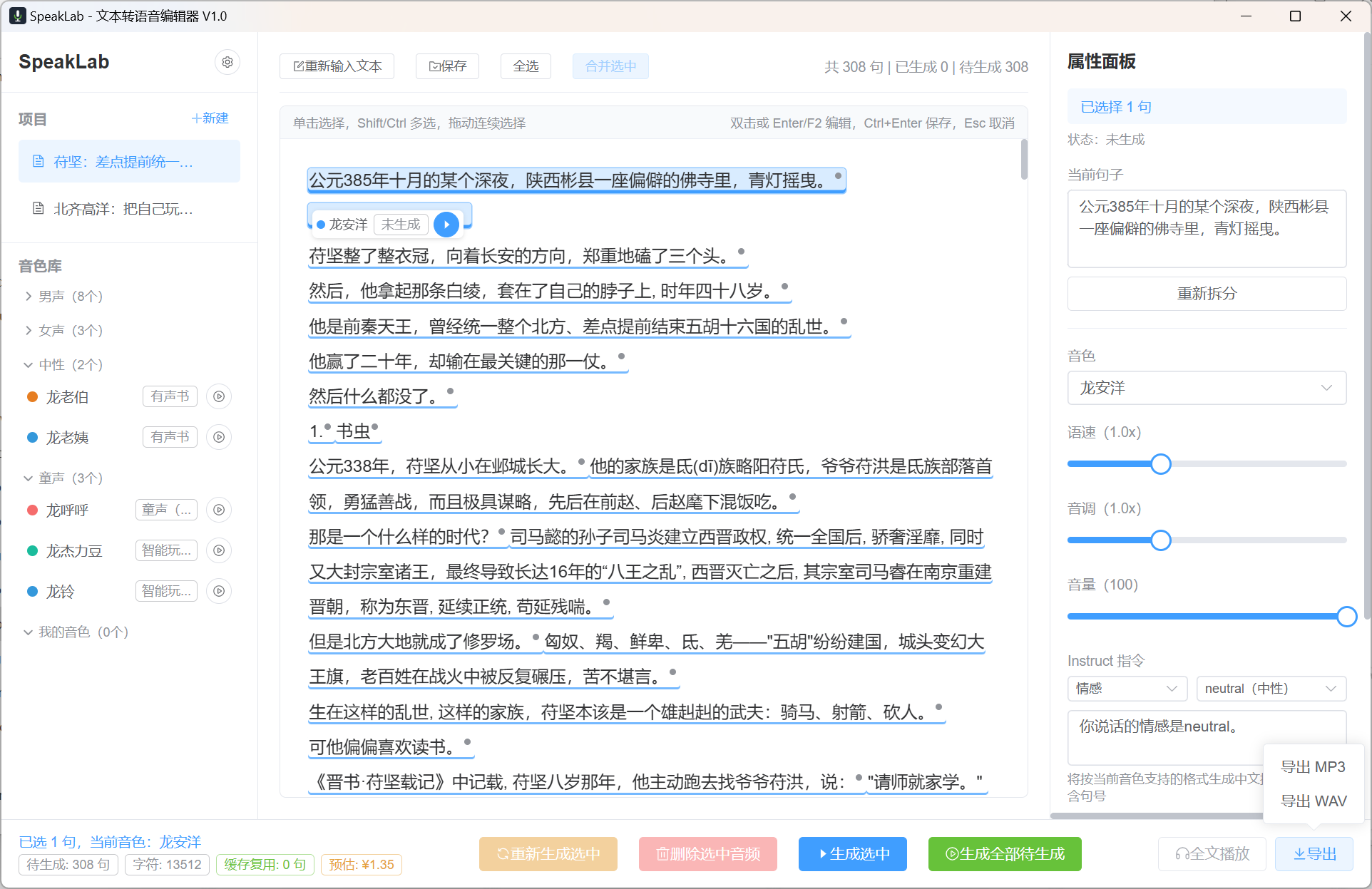Click the 保存 button
The image size is (1372, 889).
click(447, 66)
